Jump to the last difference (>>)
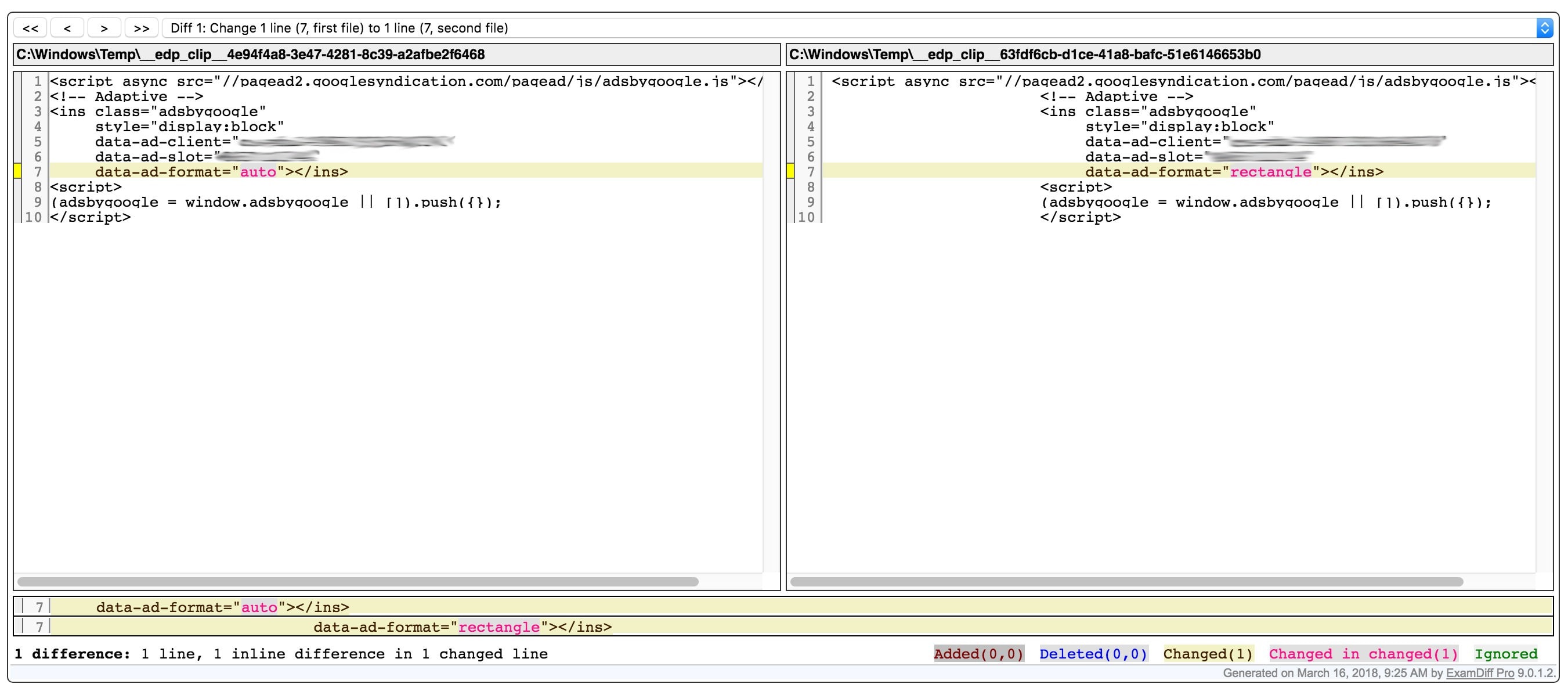1568x691 pixels. tap(141, 28)
